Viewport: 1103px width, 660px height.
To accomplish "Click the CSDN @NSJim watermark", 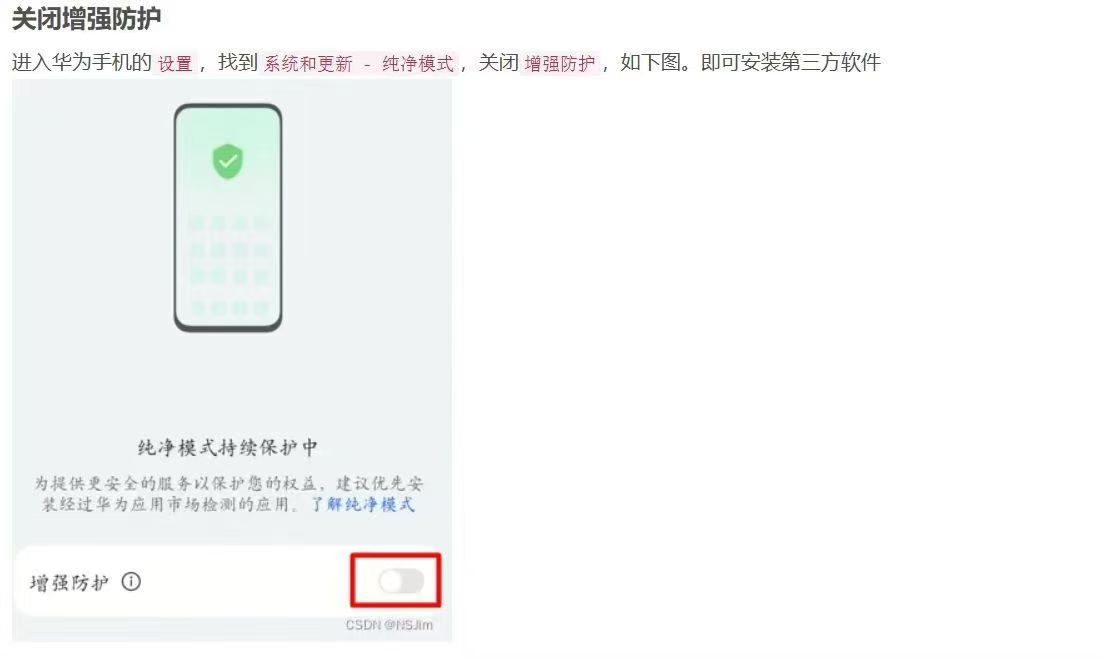I will click(389, 625).
